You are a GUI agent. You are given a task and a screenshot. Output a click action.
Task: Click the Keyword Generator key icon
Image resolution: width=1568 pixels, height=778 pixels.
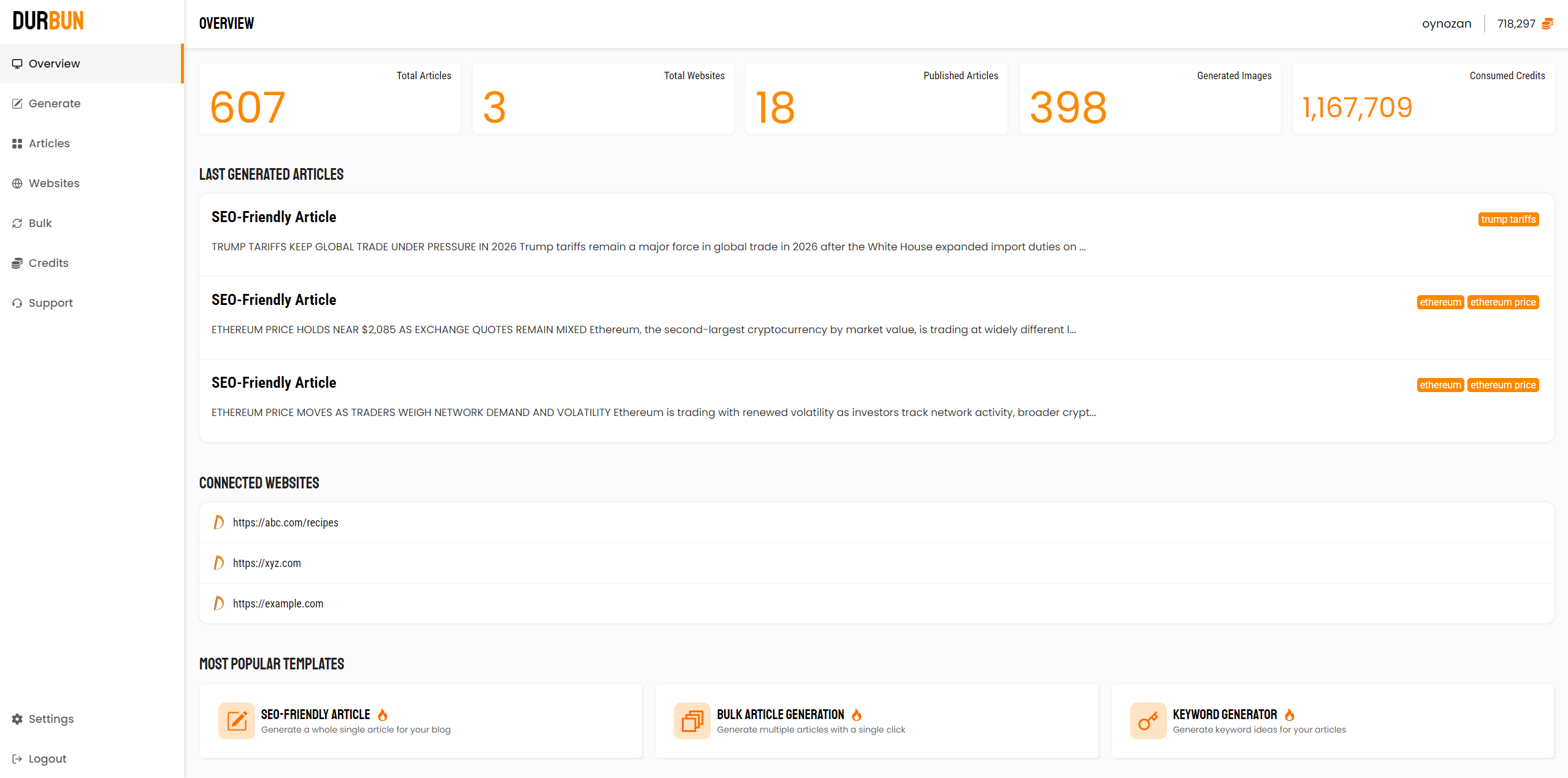tap(1147, 720)
